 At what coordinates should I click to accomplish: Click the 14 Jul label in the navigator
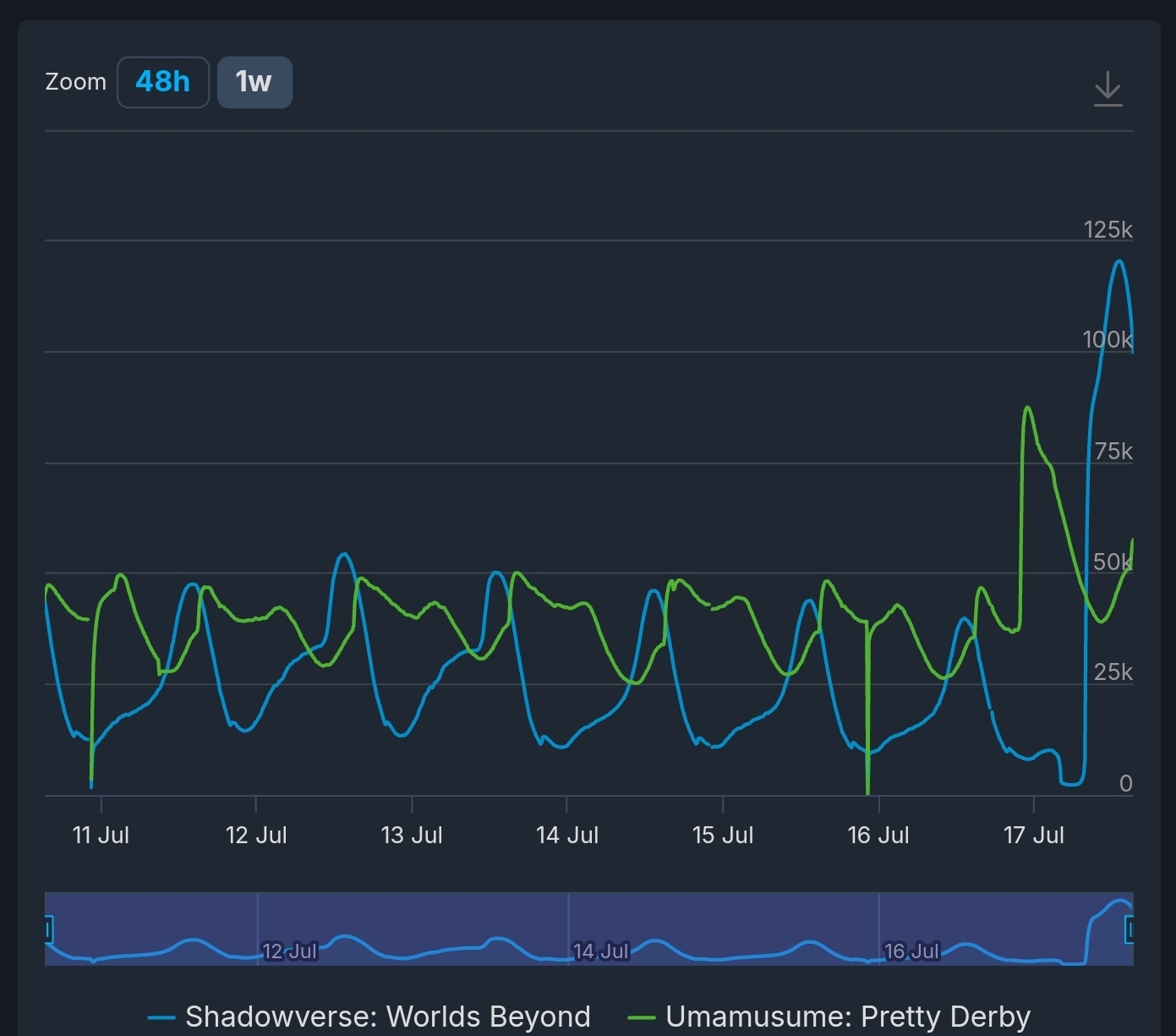(600, 951)
